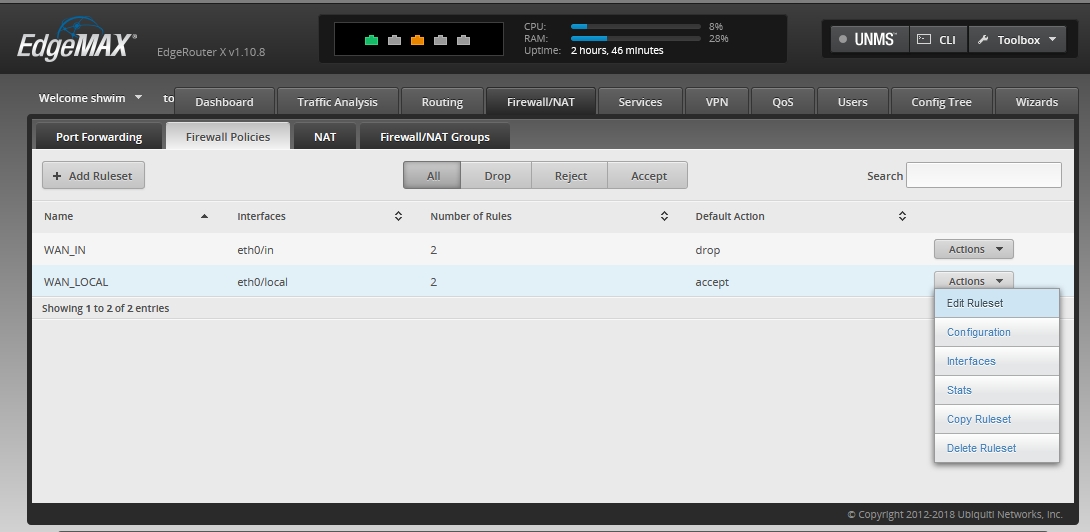Filter rulesets by Reject
The width and height of the screenshot is (1090, 532).
pos(570,176)
